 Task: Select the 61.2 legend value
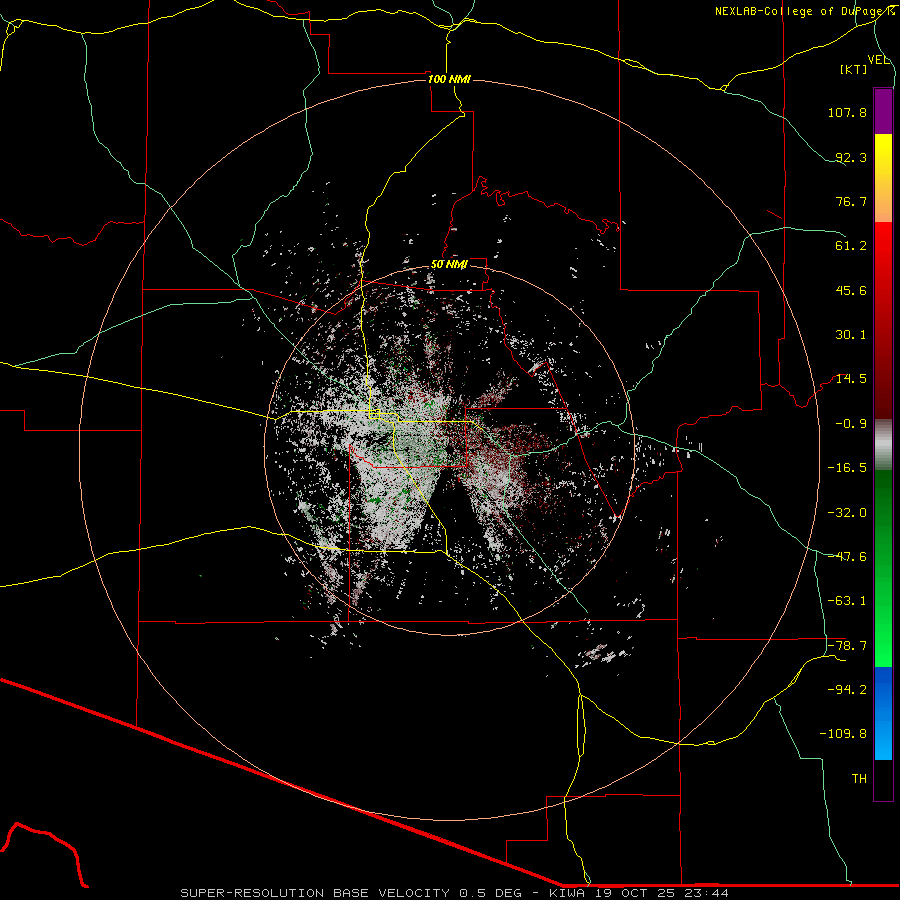(x=851, y=246)
